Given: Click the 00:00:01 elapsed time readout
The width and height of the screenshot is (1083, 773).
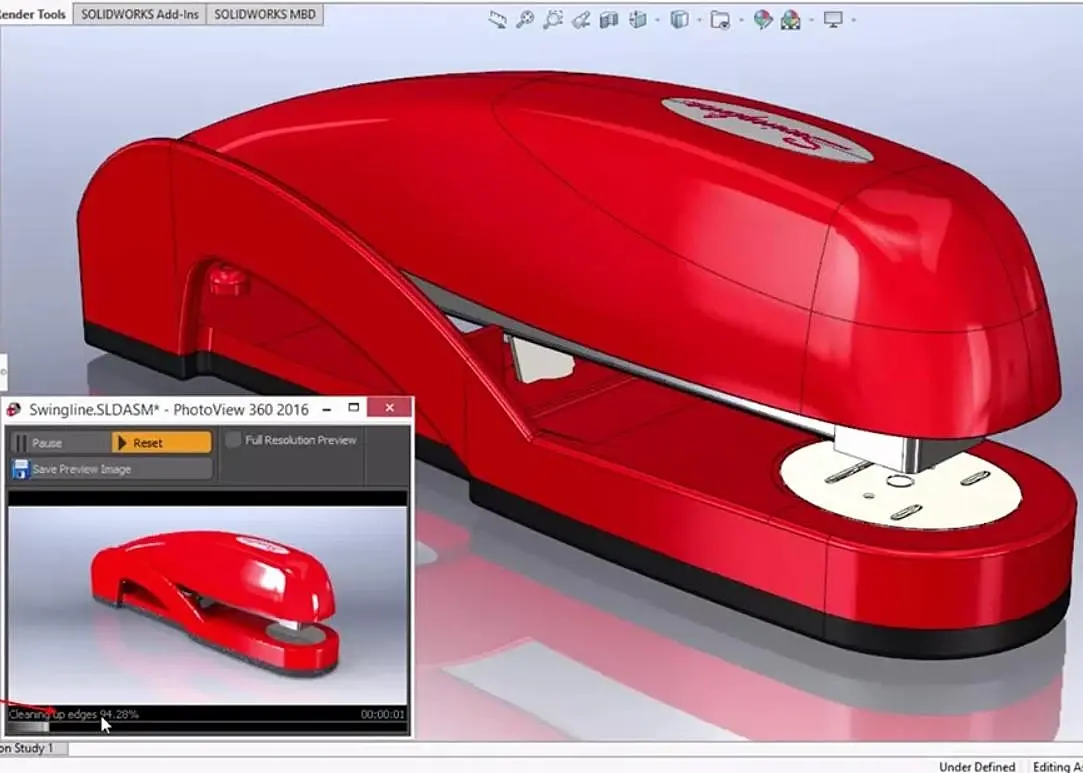Looking at the screenshot, I should point(383,714).
